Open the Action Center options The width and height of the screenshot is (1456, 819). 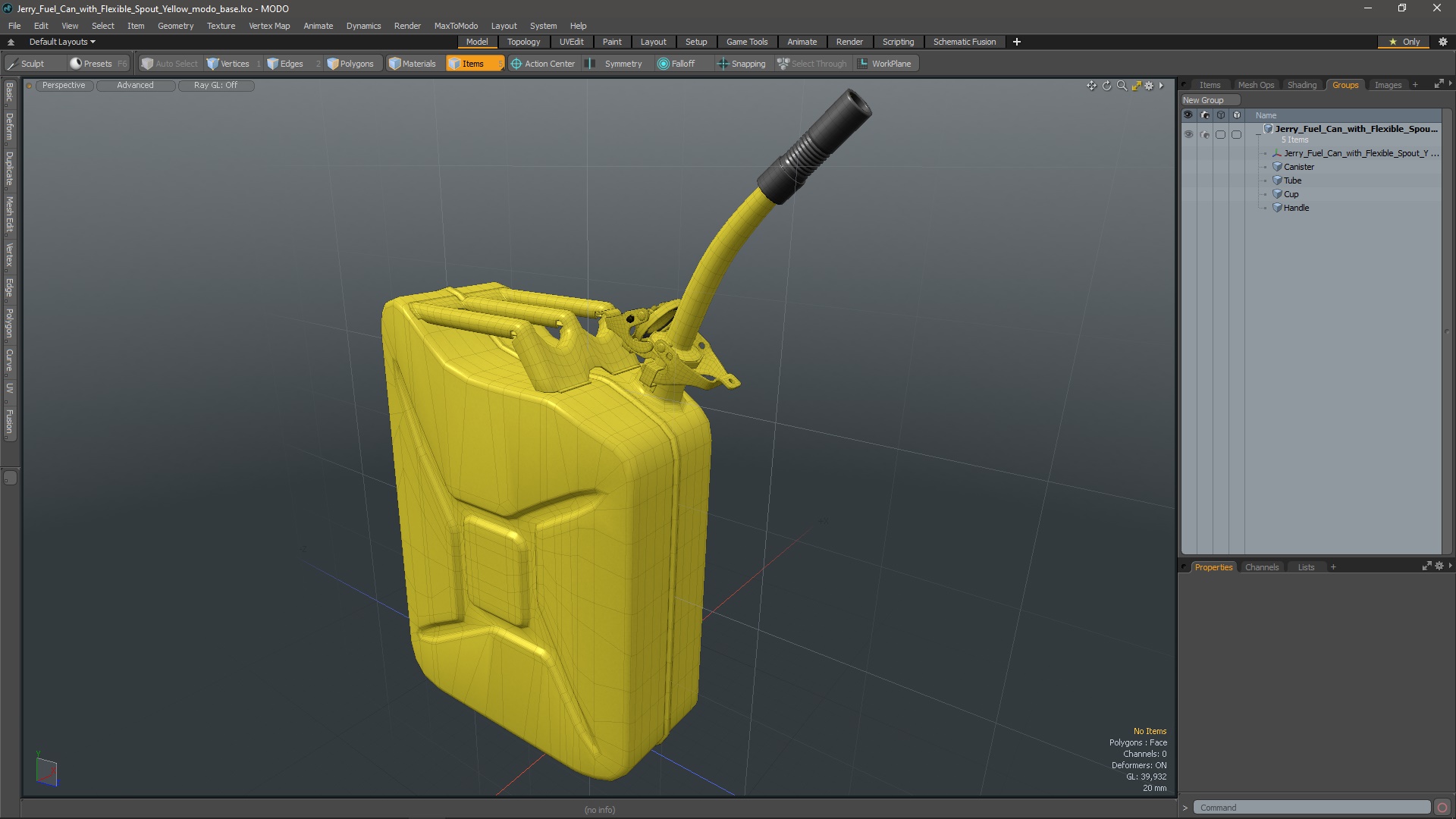pos(543,64)
